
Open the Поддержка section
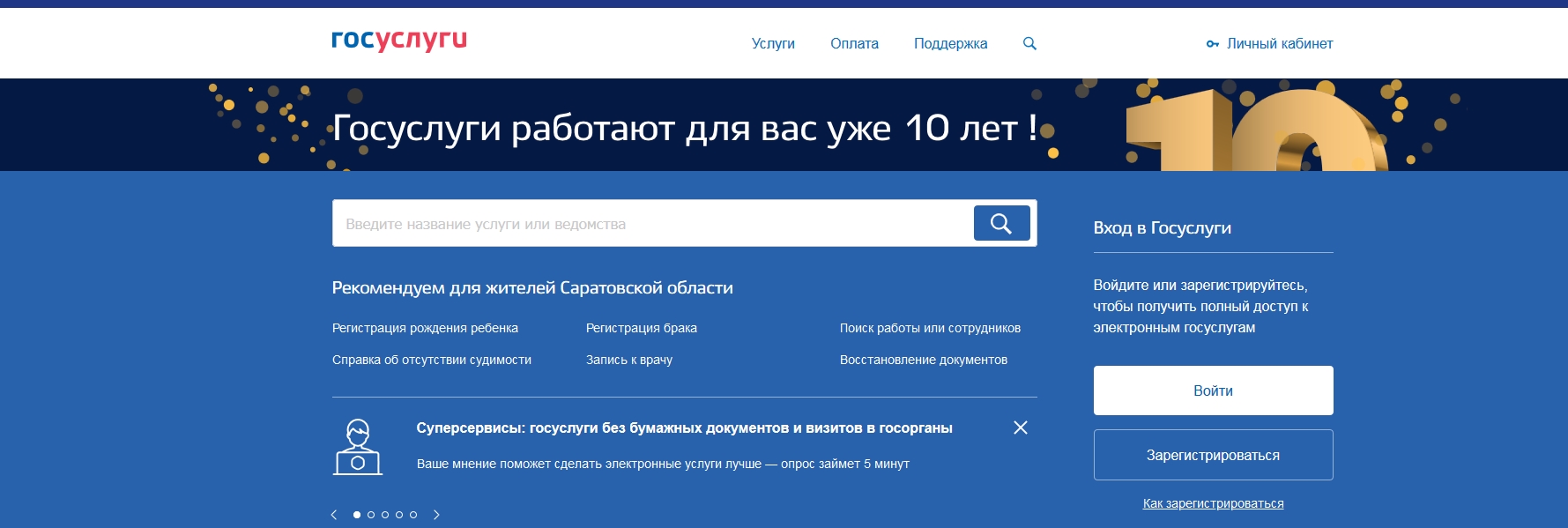coord(950,43)
